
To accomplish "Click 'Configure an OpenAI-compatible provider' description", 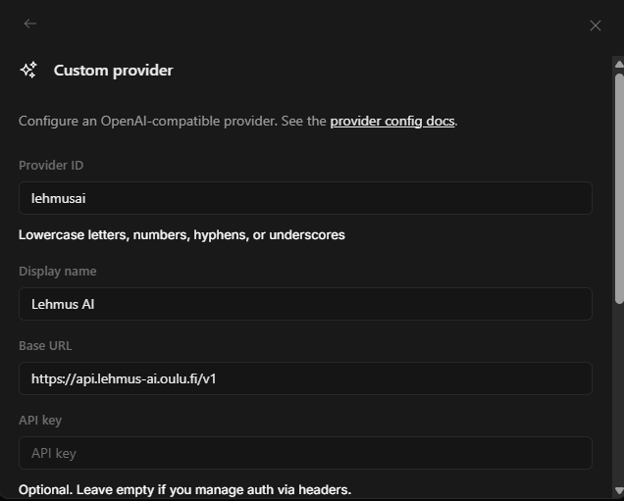I will click(x=238, y=121).
